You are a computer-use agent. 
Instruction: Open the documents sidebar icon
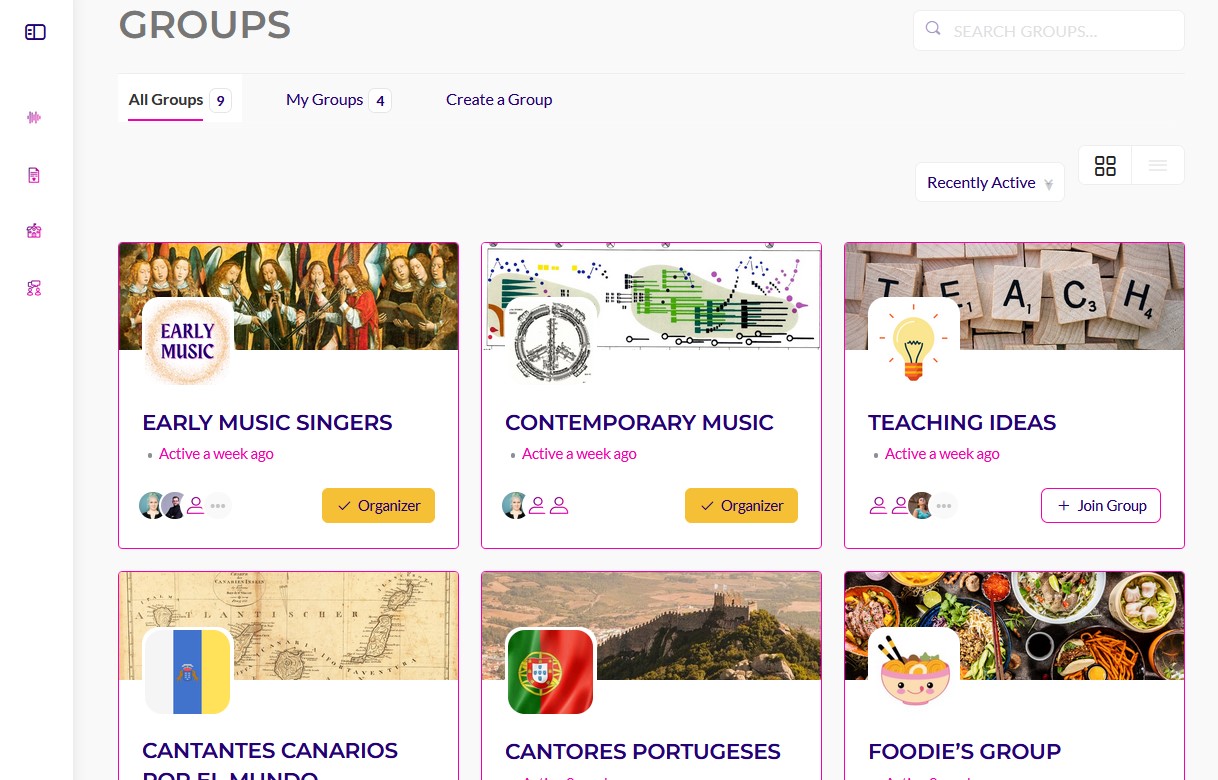point(34,175)
